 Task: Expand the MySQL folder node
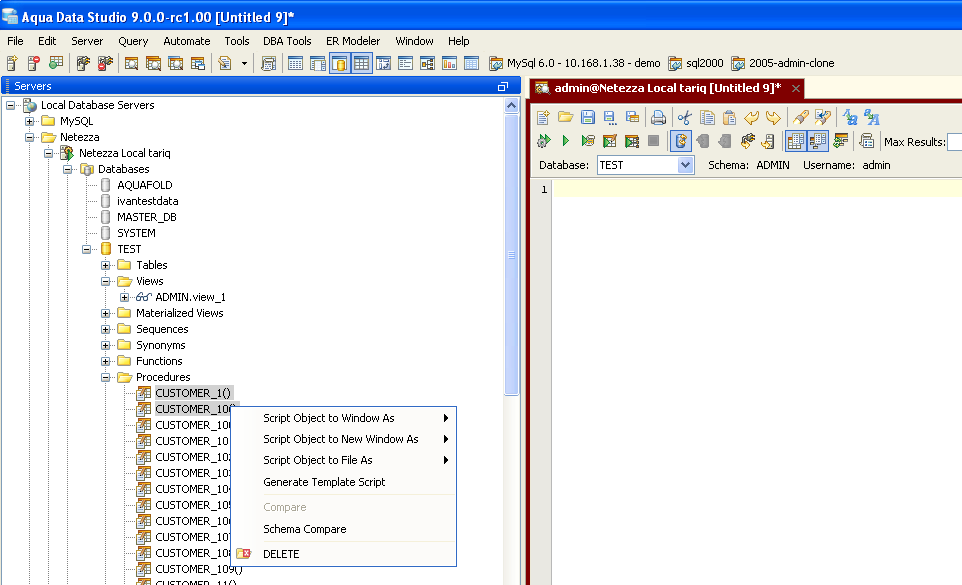[x=29, y=121]
